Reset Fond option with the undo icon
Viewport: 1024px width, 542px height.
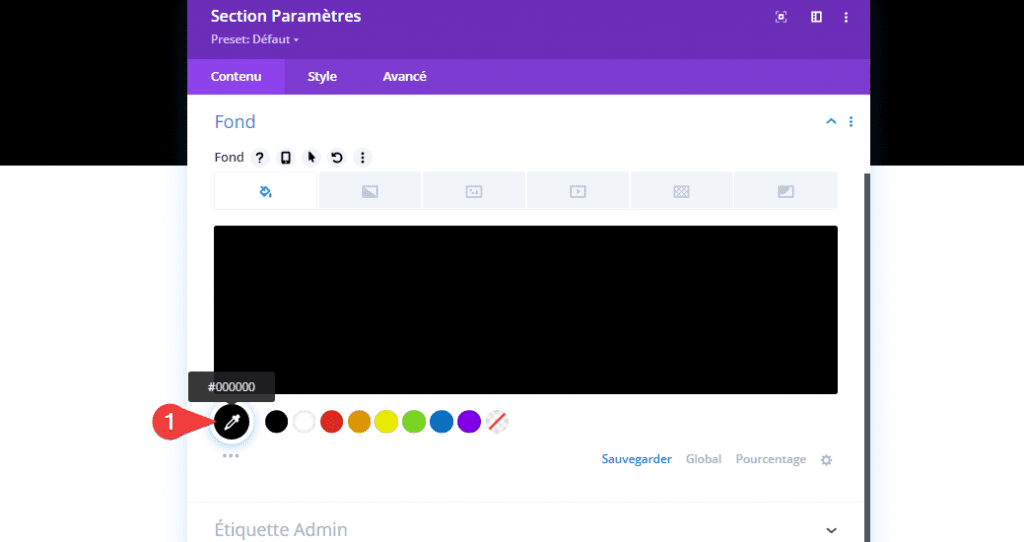[336, 157]
